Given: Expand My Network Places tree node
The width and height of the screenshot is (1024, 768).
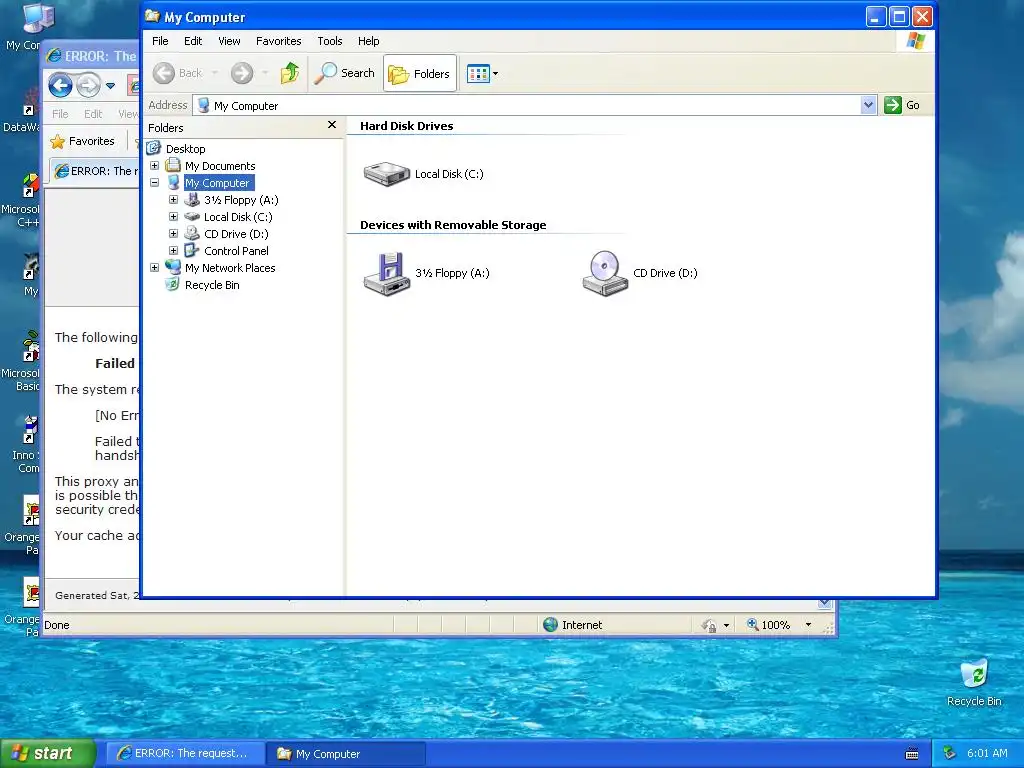Looking at the screenshot, I should click(155, 268).
